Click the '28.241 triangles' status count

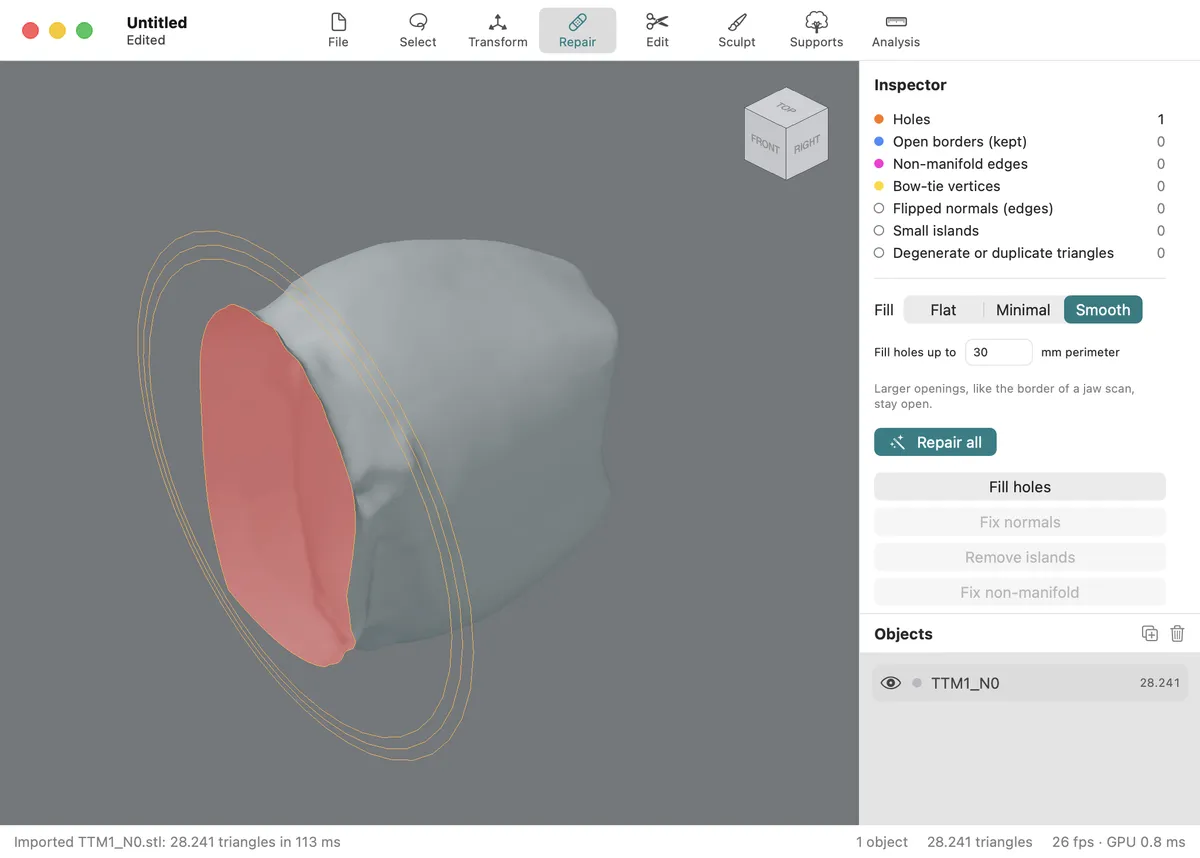[x=980, y=842]
